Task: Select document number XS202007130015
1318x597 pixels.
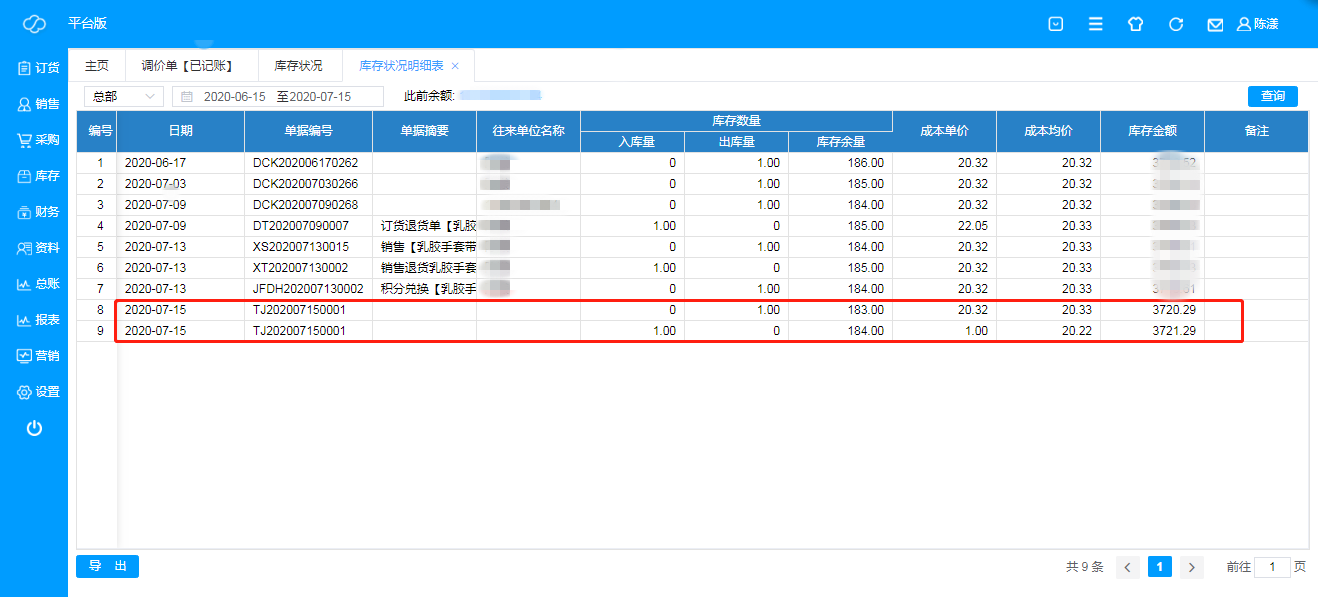Action: (301, 247)
